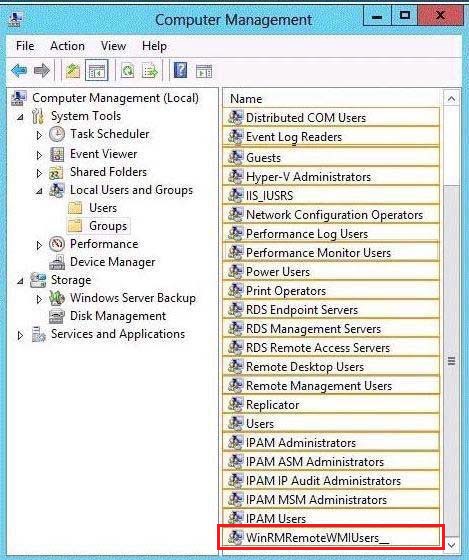Click the Refresh toolbar icon
The image size is (469, 560).
(128, 70)
